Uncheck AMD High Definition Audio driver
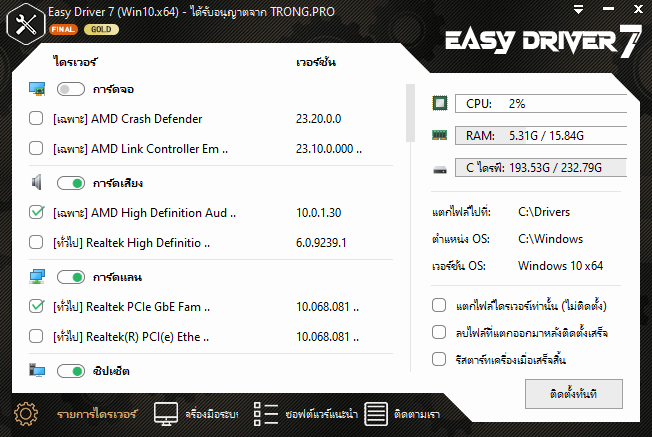652x437 pixels. [37, 213]
